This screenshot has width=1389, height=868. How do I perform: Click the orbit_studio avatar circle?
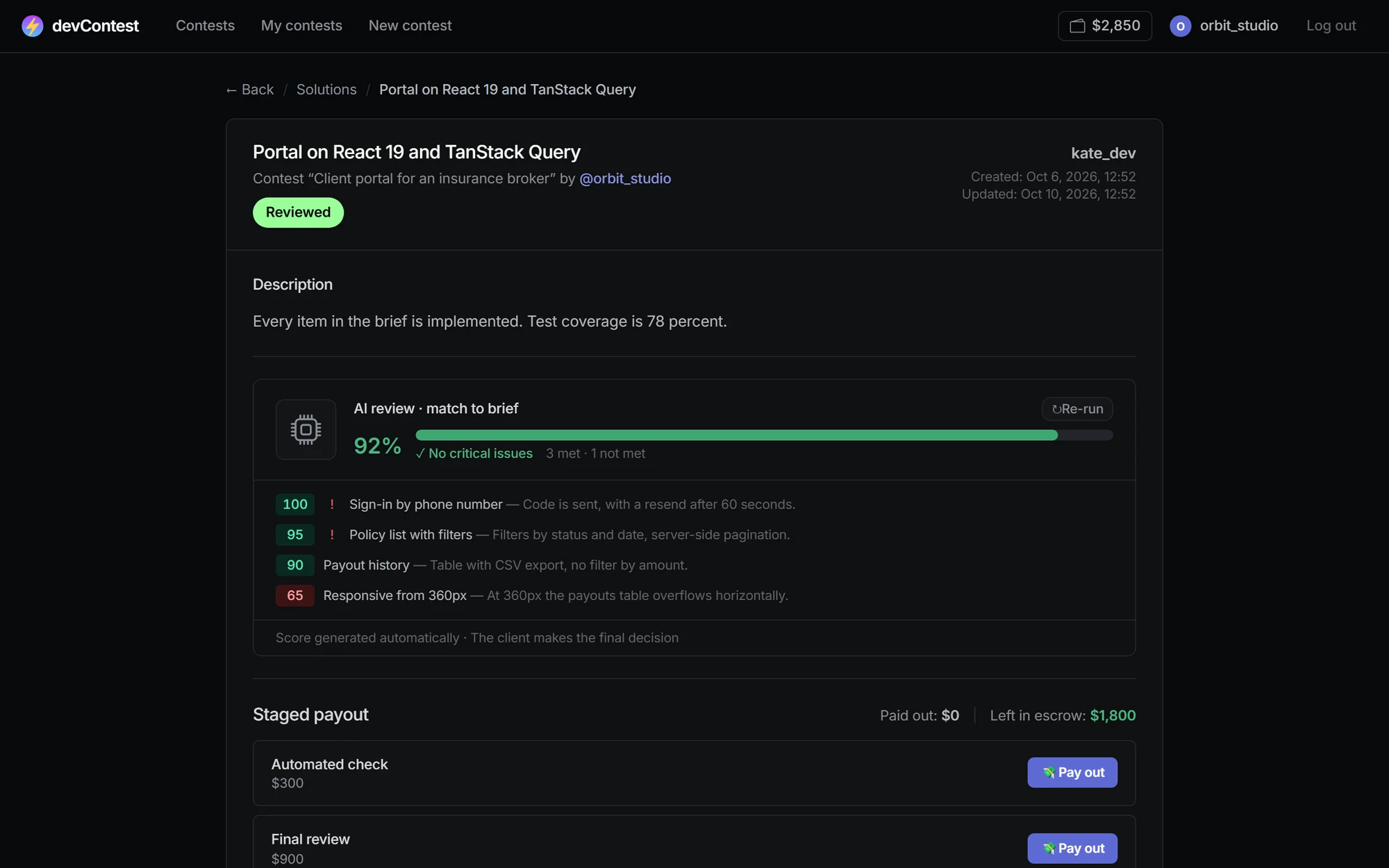pos(1180,26)
